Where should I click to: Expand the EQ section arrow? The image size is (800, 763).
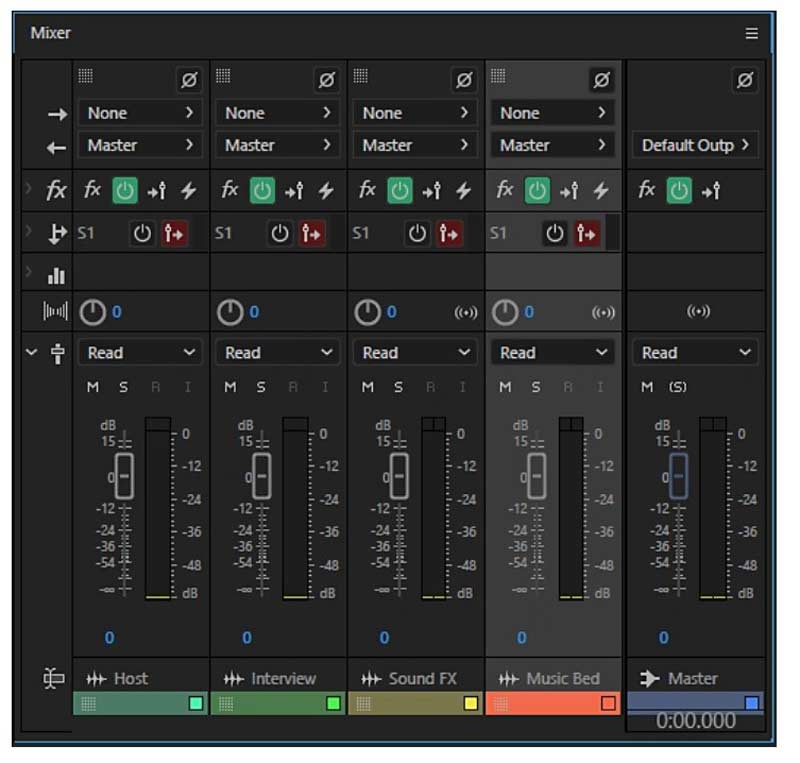(x=29, y=272)
